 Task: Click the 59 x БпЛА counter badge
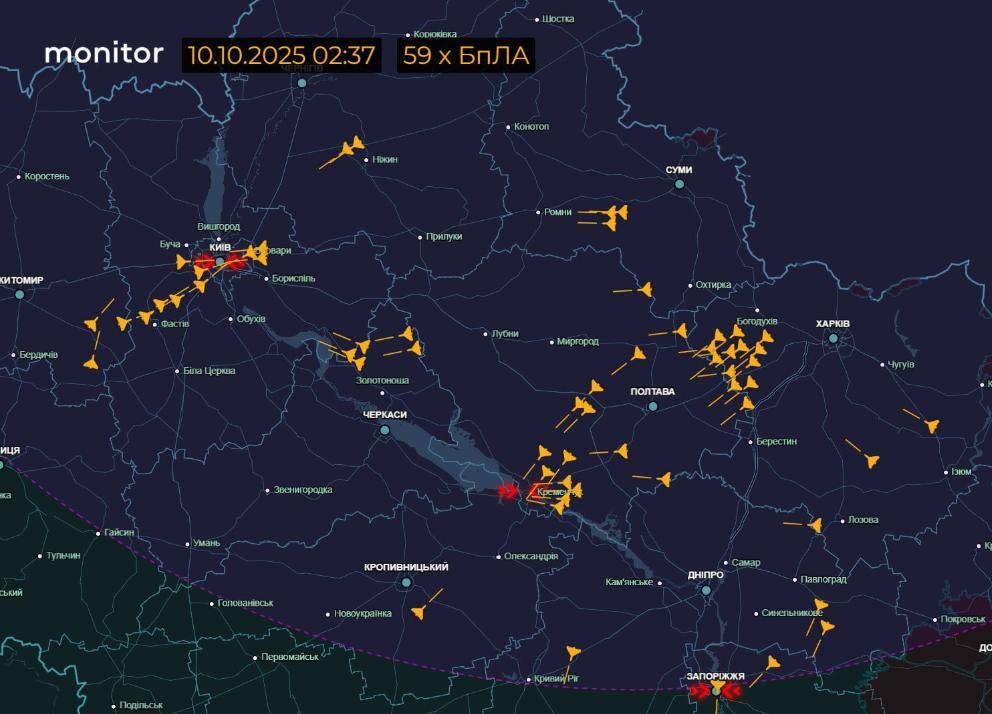[465, 55]
